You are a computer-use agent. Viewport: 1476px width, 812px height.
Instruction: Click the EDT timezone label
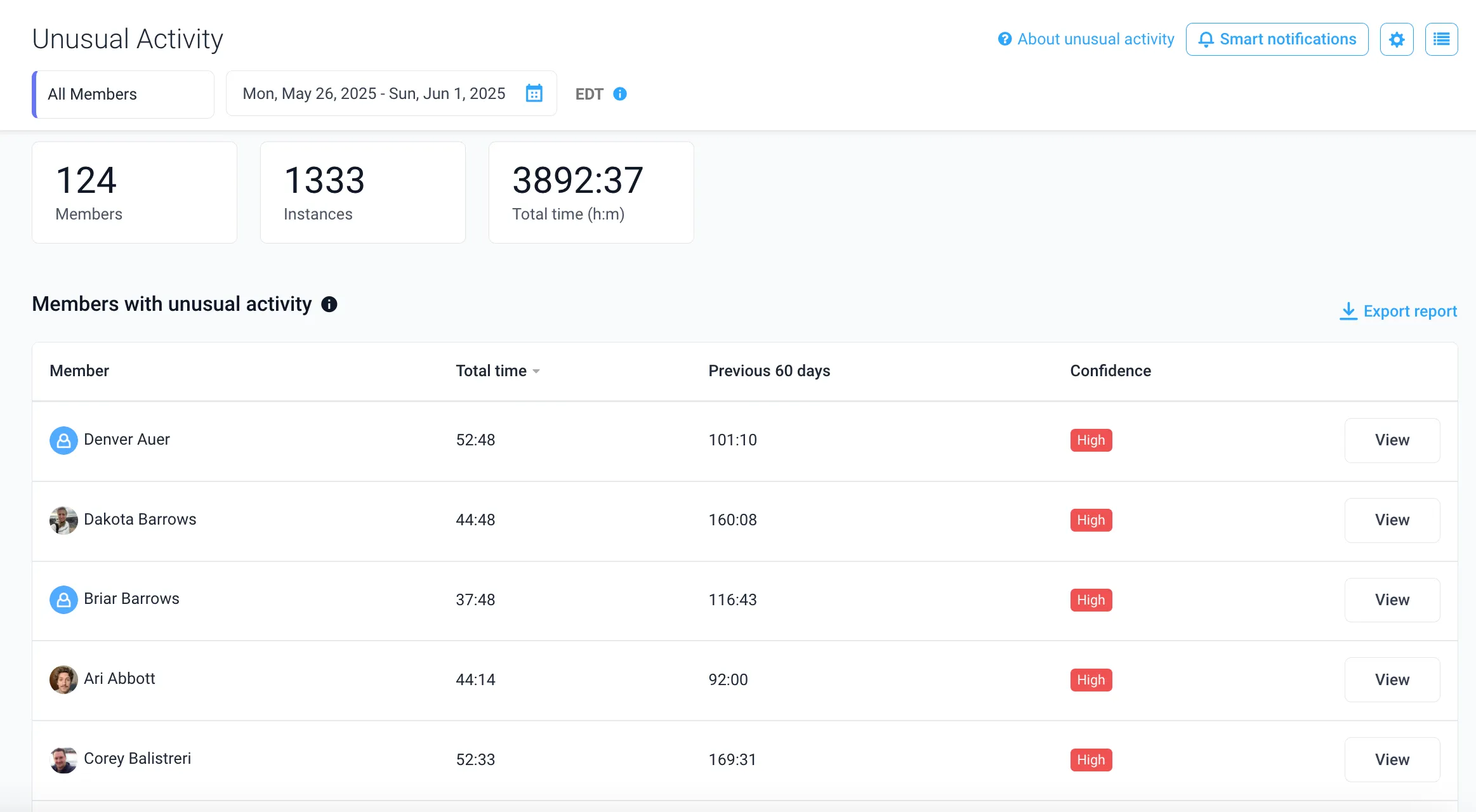click(x=589, y=94)
